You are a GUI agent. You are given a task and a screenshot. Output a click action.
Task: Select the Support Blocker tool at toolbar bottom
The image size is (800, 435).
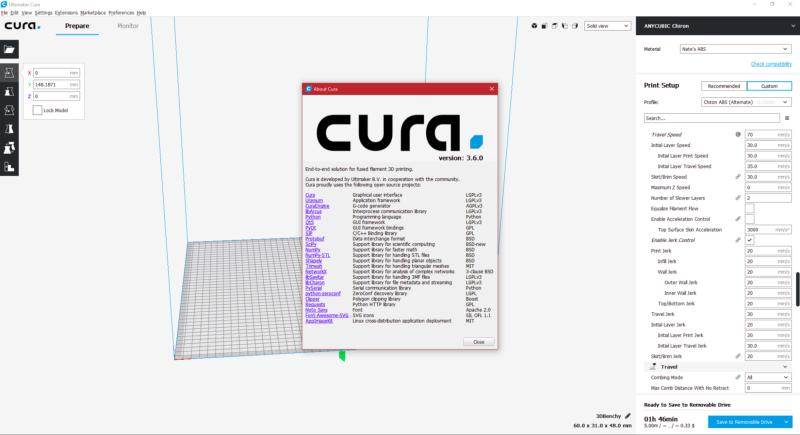10,165
